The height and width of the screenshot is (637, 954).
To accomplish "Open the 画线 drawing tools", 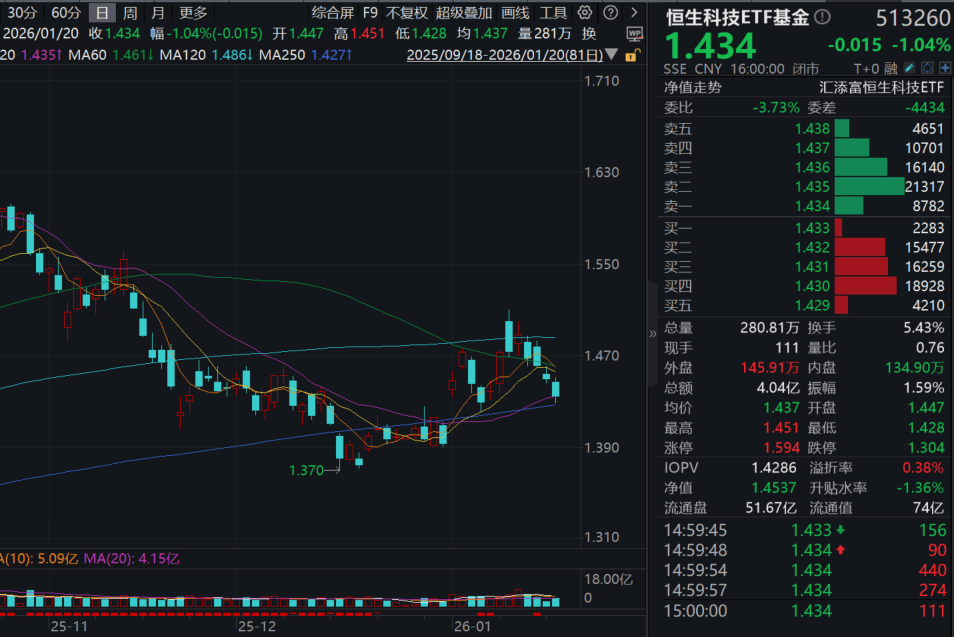I will pos(515,13).
